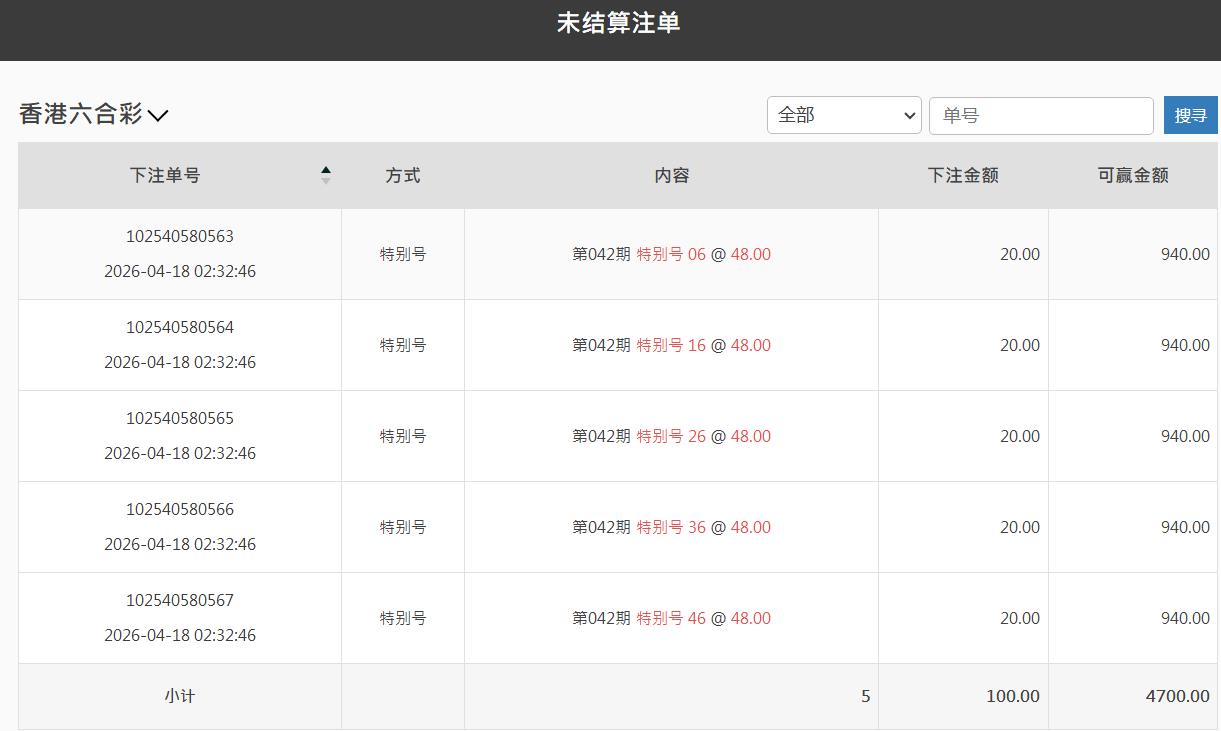This screenshot has height=731, width=1221.
Task: Expand the 香港六合彩 lottery chevron
Action: coord(158,115)
